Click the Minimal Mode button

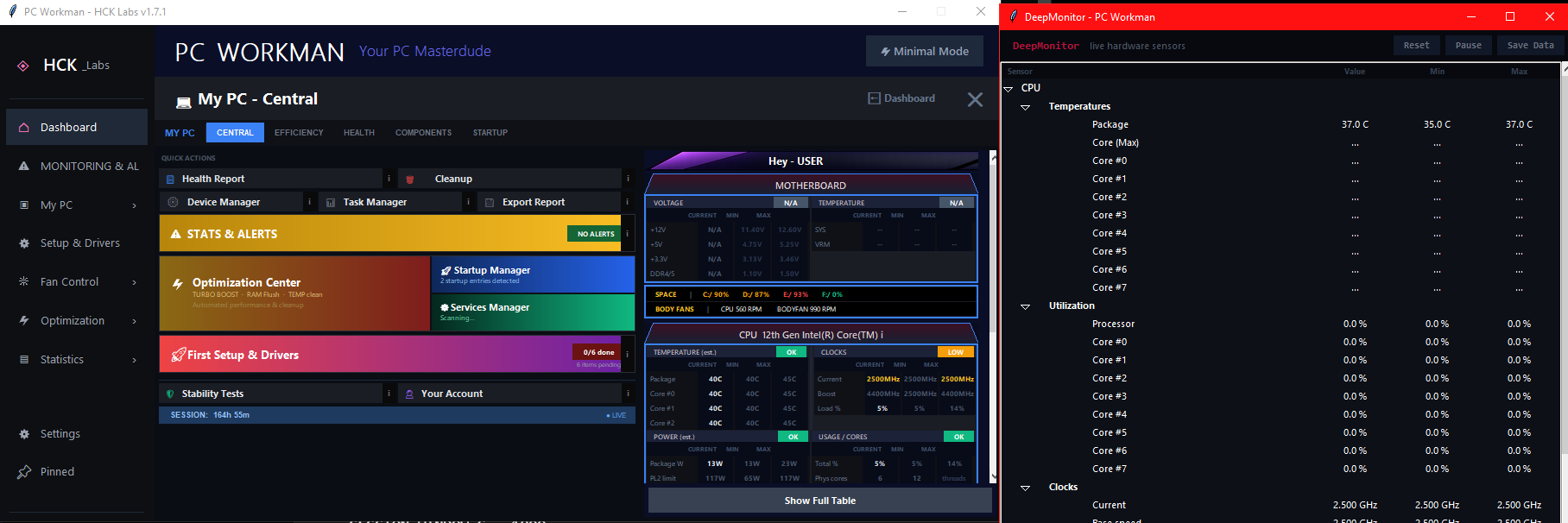(925, 51)
